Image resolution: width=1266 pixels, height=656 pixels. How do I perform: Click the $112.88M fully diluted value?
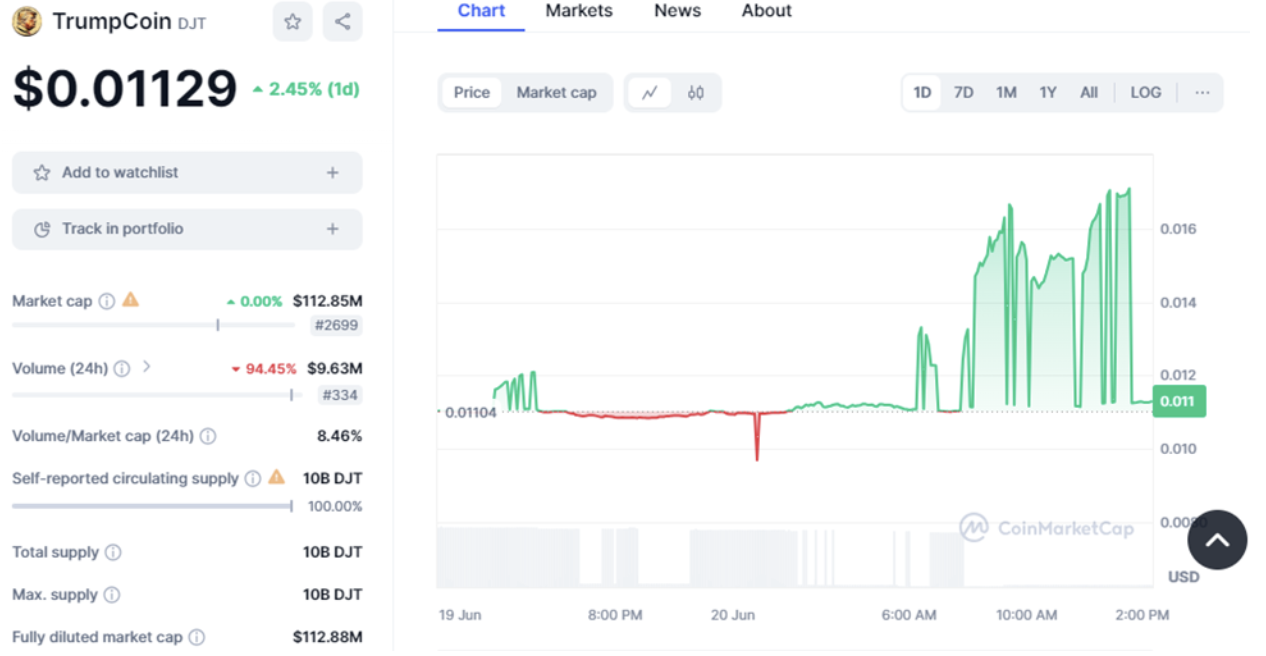click(327, 637)
